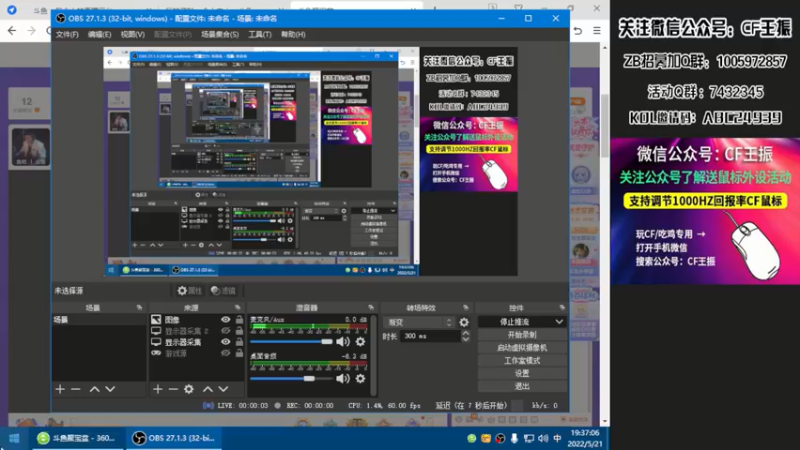Open source 属性 properties button
800x450 pixels.
[189, 291]
